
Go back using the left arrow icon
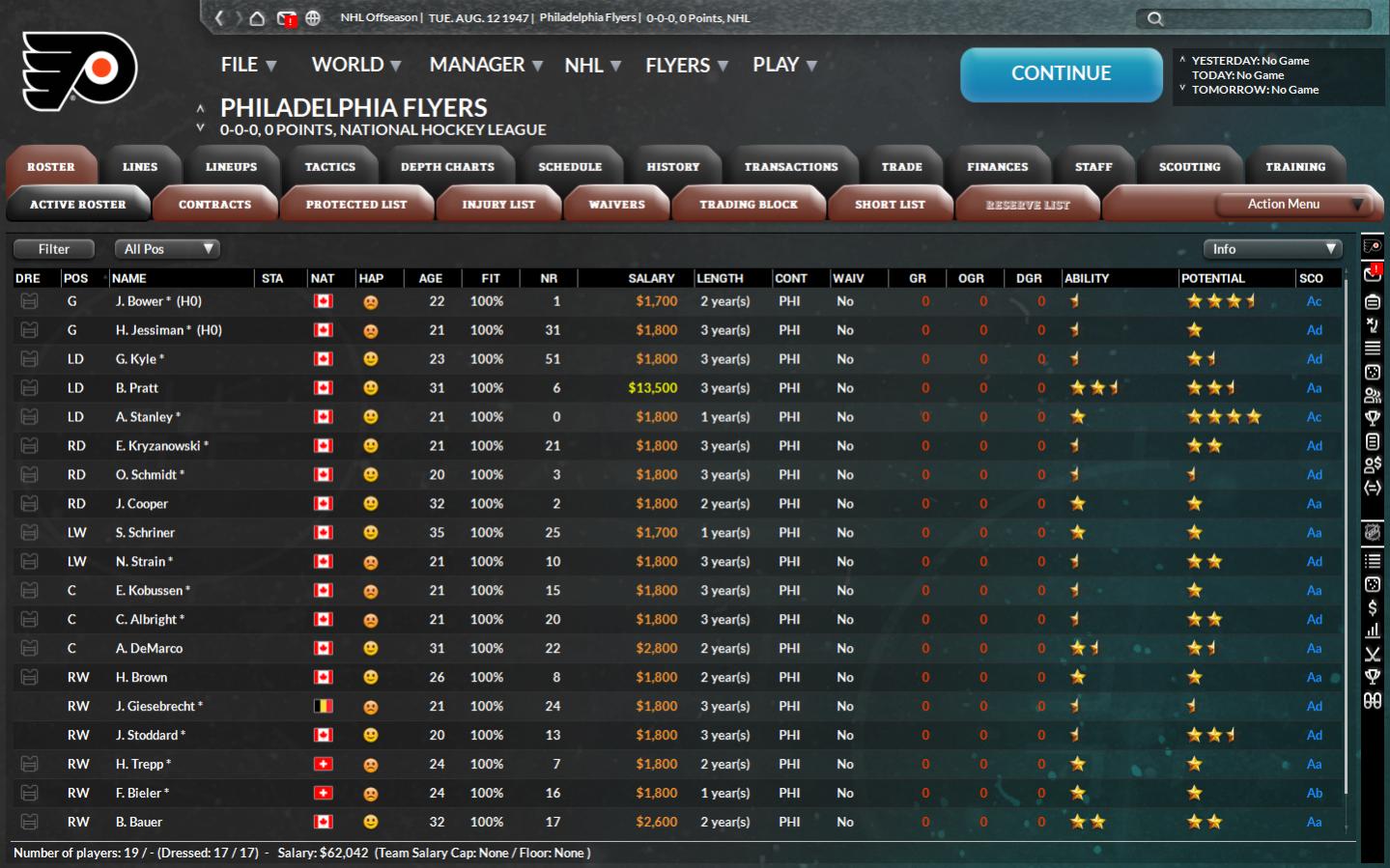(x=219, y=18)
